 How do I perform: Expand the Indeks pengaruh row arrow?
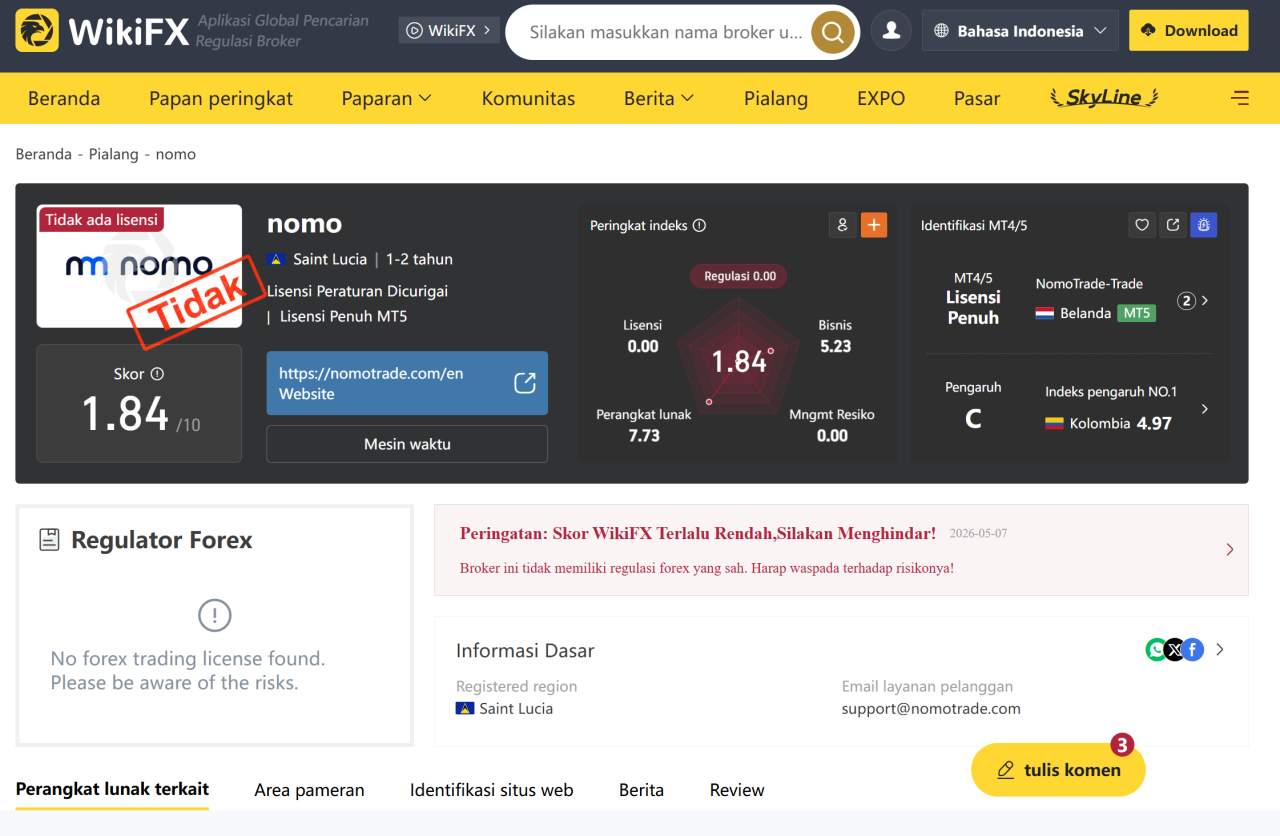[x=1204, y=408]
